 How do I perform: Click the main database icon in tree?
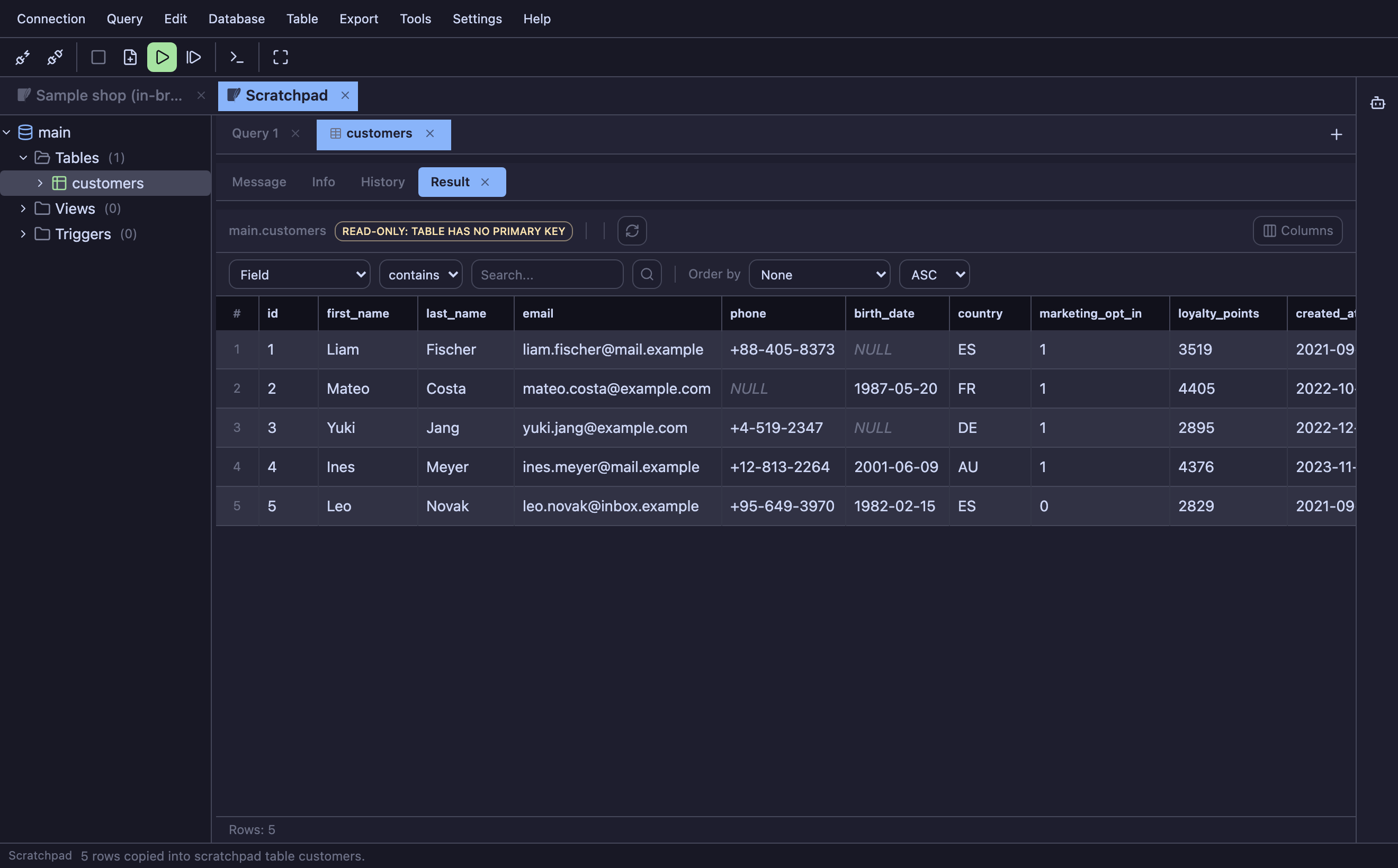tap(25, 133)
